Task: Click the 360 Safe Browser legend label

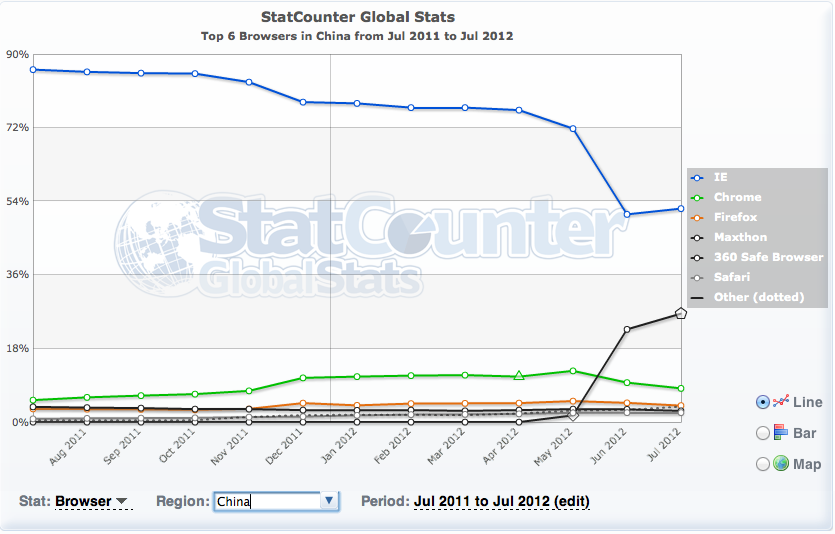Action: click(x=755, y=258)
